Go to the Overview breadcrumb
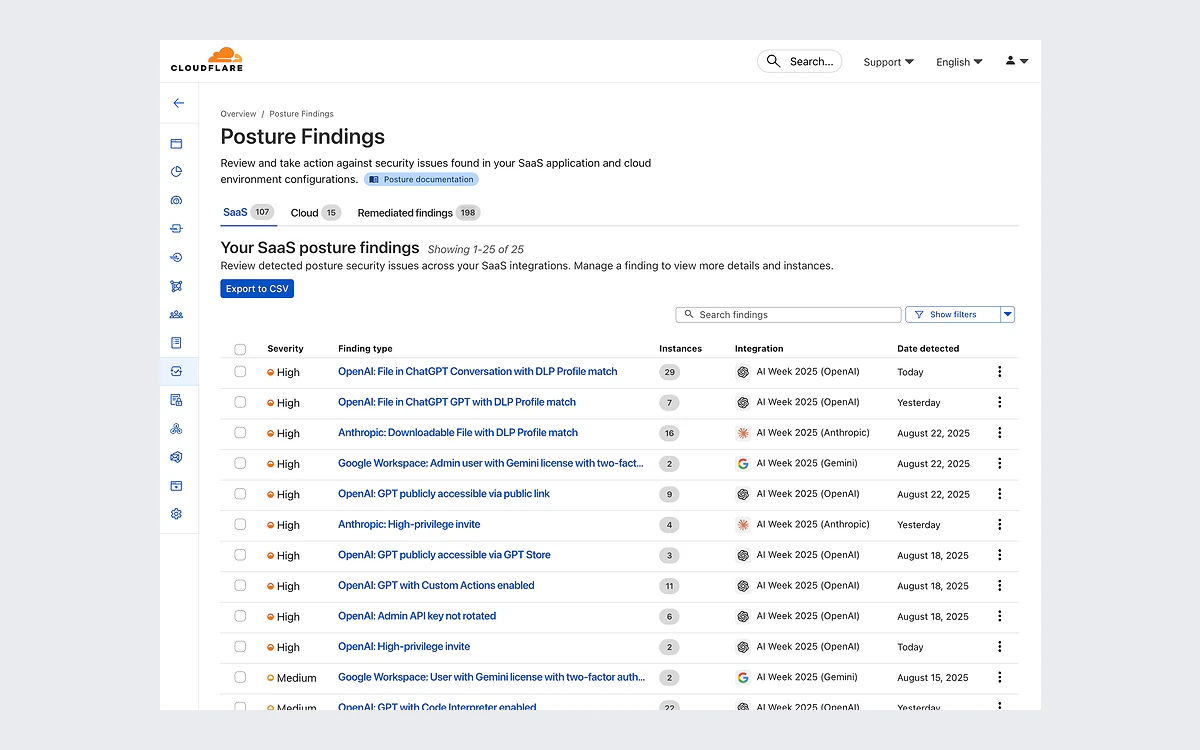Screen dimensions: 1200x750 click(x=238, y=114)
